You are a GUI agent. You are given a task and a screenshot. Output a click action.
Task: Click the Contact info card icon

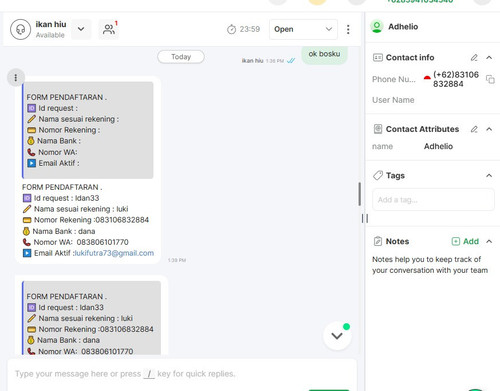[x=377, y=58]
